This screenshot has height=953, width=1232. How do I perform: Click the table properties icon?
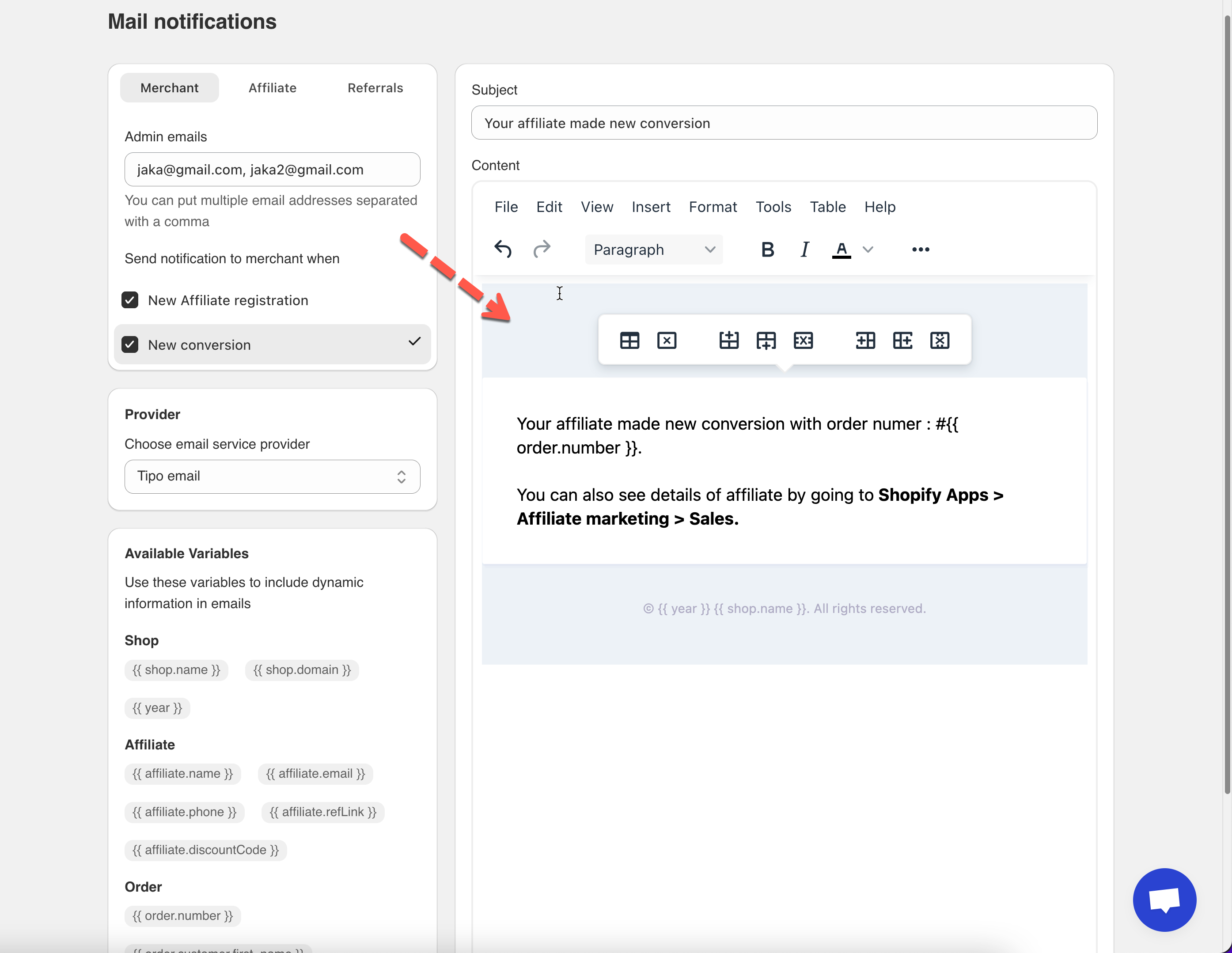point(629,340)
